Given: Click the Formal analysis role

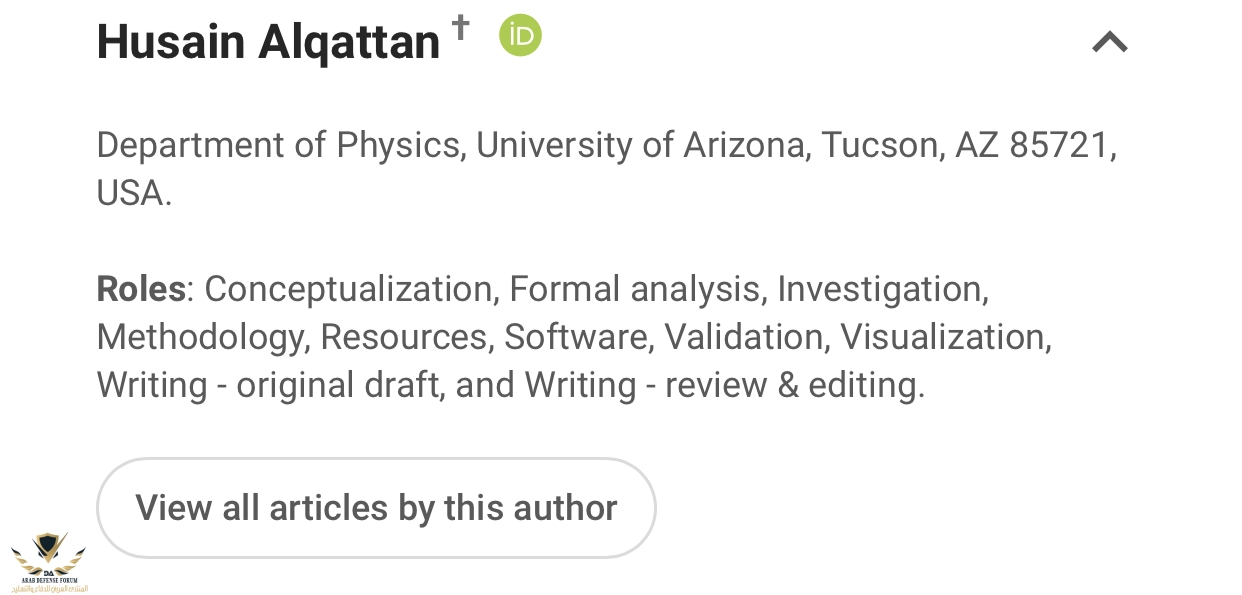Looking at the screenshot, I should [634, 290].
